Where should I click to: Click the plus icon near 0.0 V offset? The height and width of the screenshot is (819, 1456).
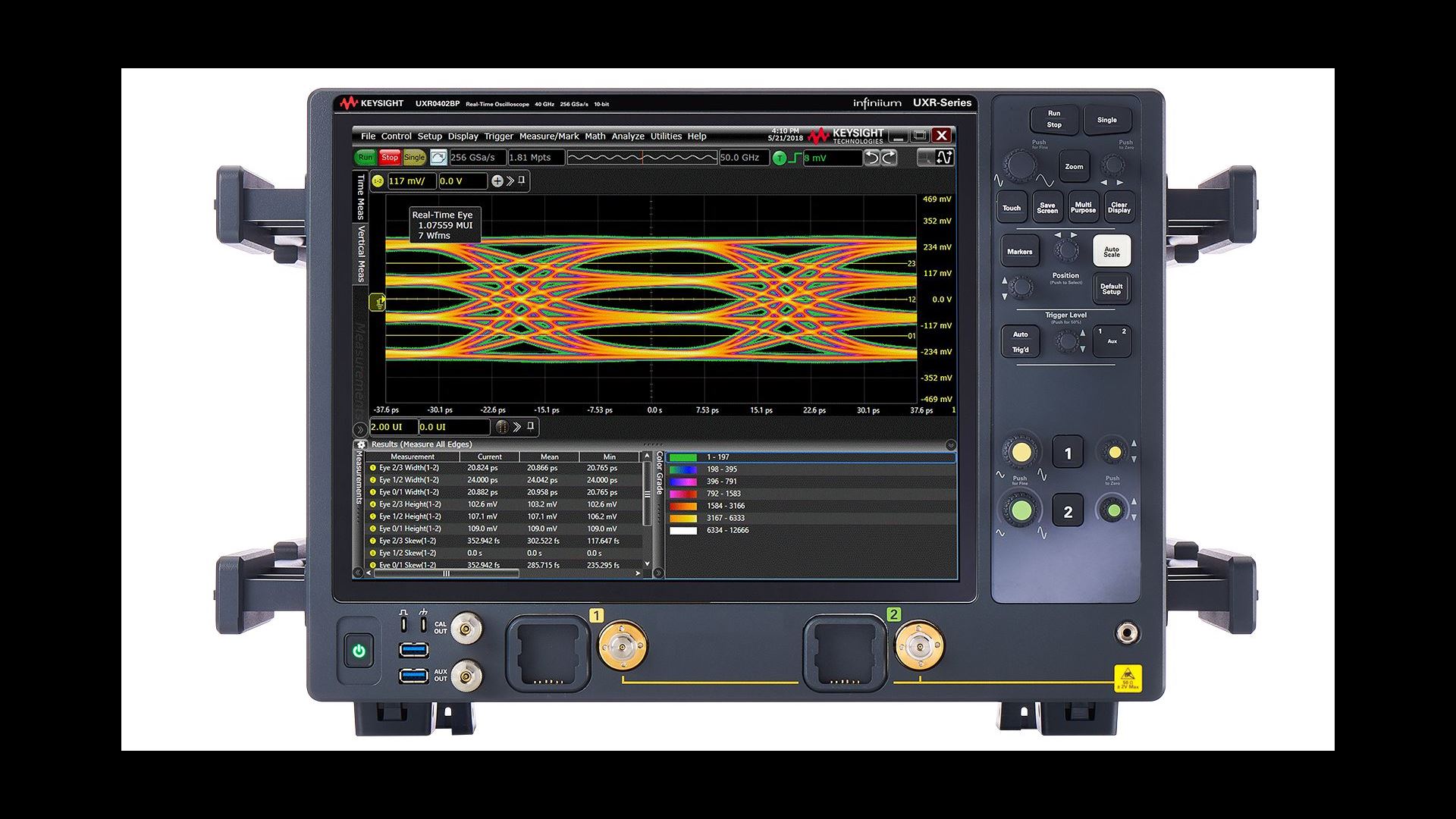point(497,181)
